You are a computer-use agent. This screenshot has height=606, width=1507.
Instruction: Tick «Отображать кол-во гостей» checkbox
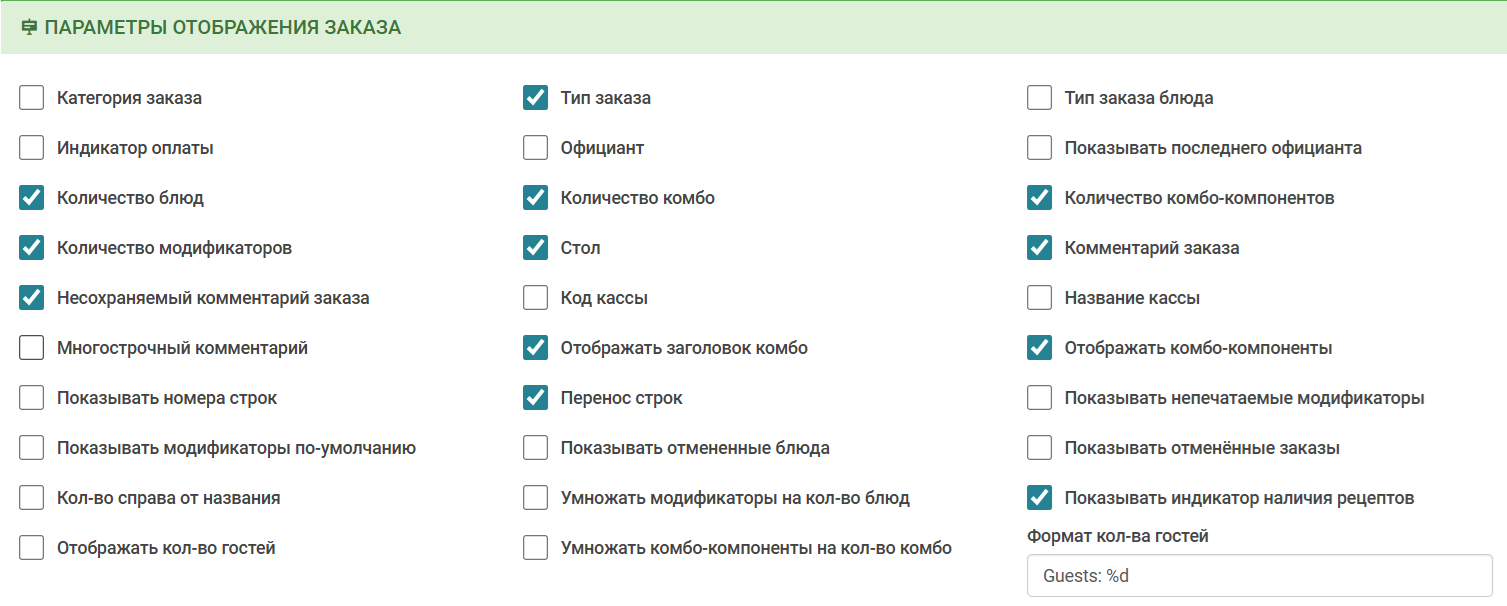32,548
